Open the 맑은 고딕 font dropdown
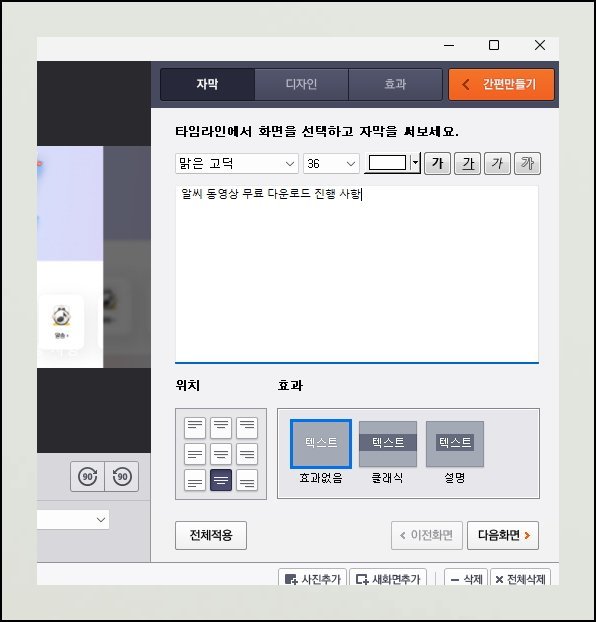Image resolution: width=596 pixels, height=622 pixels. (237, 163)
